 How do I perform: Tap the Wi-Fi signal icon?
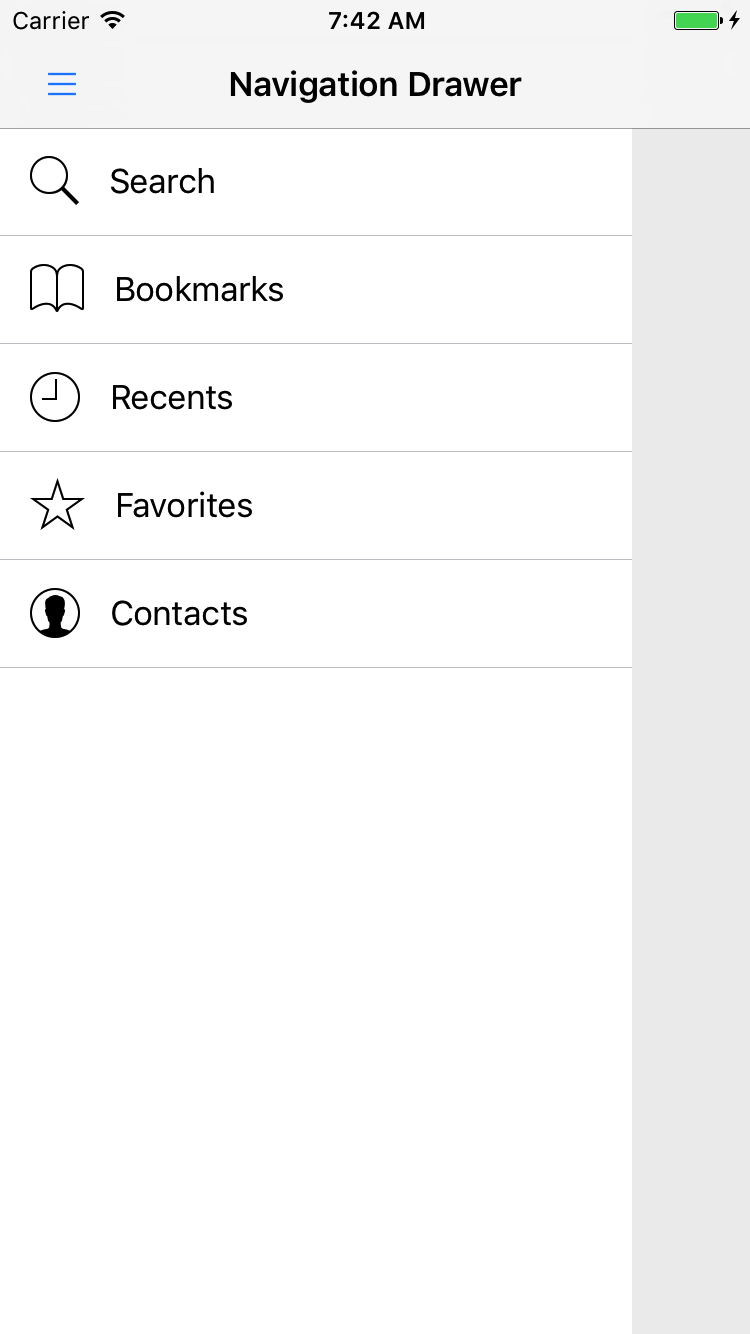113,21
